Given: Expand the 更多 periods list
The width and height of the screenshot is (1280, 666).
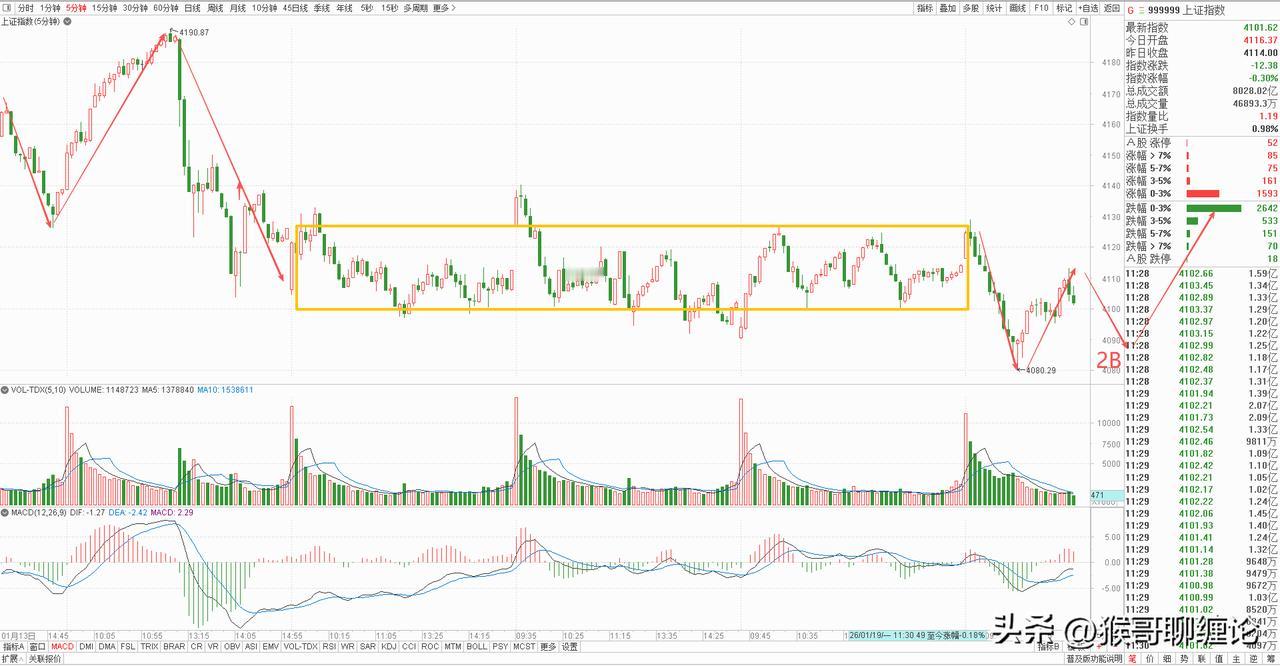Looking at the screenshot, I should tap(444, 8).
